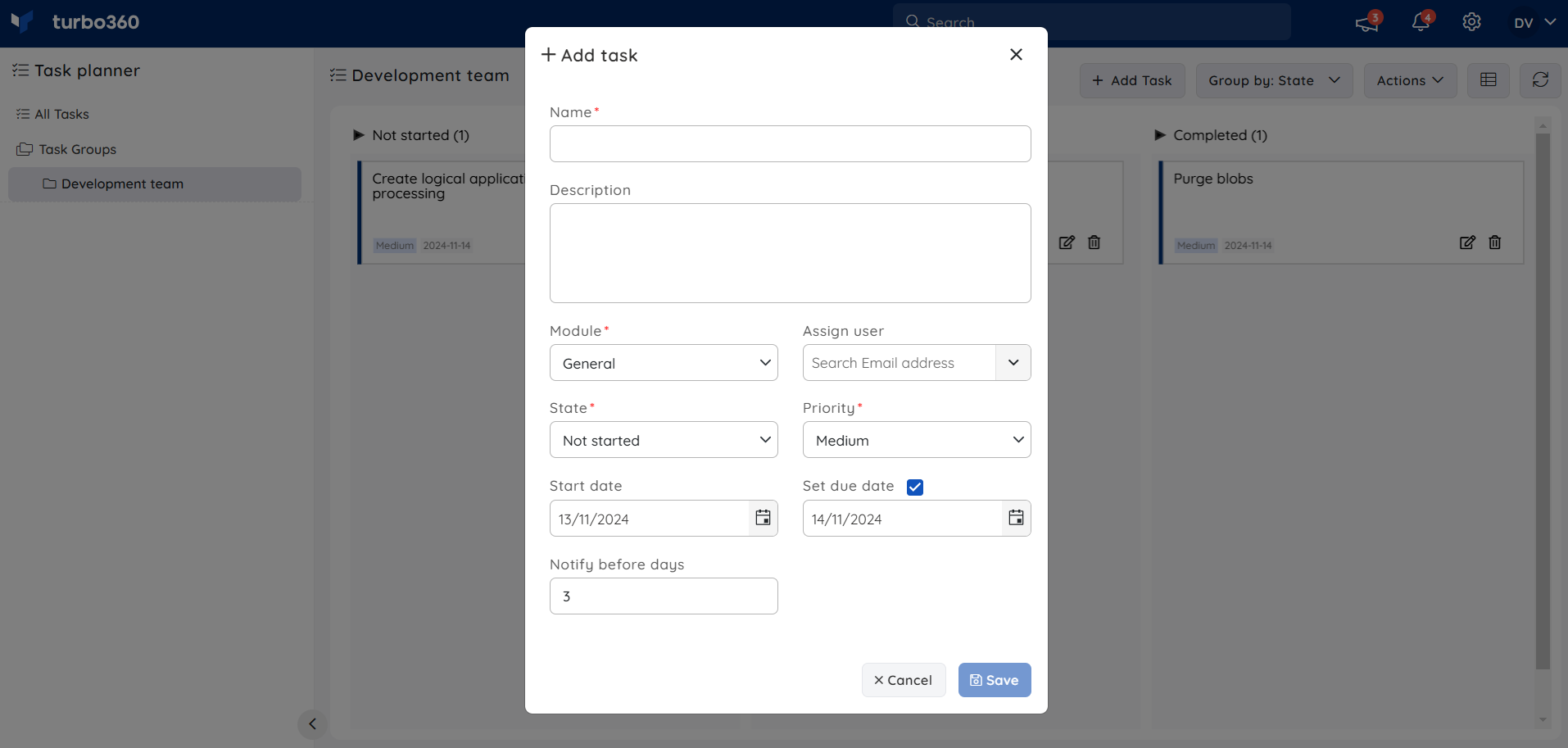1568x748 pixels.
Task: Toggle the Set due date checkbox
Action: pos(915,487)
